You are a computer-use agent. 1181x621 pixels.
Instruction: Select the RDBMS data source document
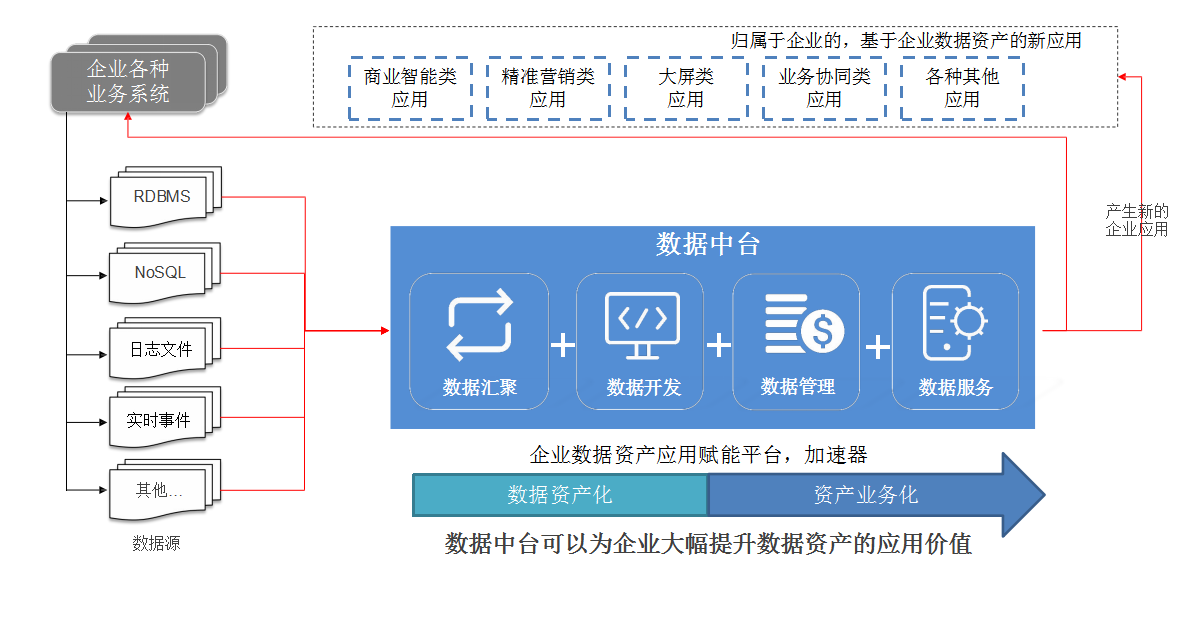[166, 197]
